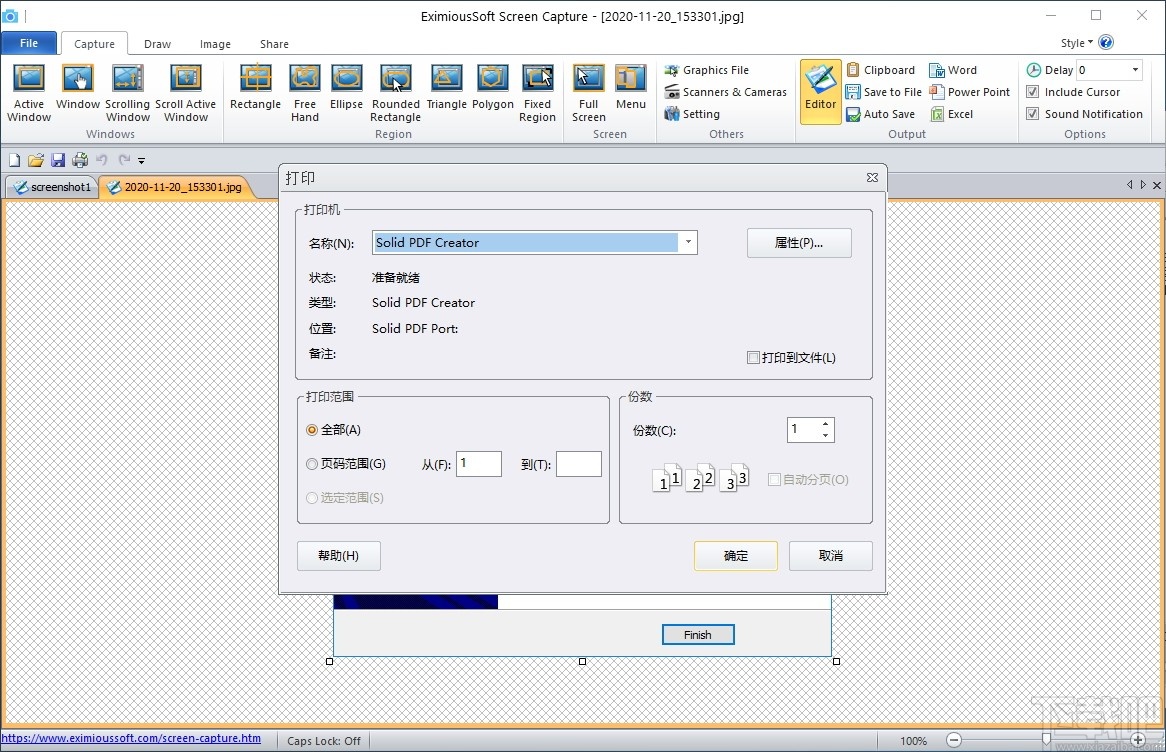This screenshot has height=752, width=1166.
Task: Open the eximioussoft.com screen-capture link
Action: click(133, 738)
